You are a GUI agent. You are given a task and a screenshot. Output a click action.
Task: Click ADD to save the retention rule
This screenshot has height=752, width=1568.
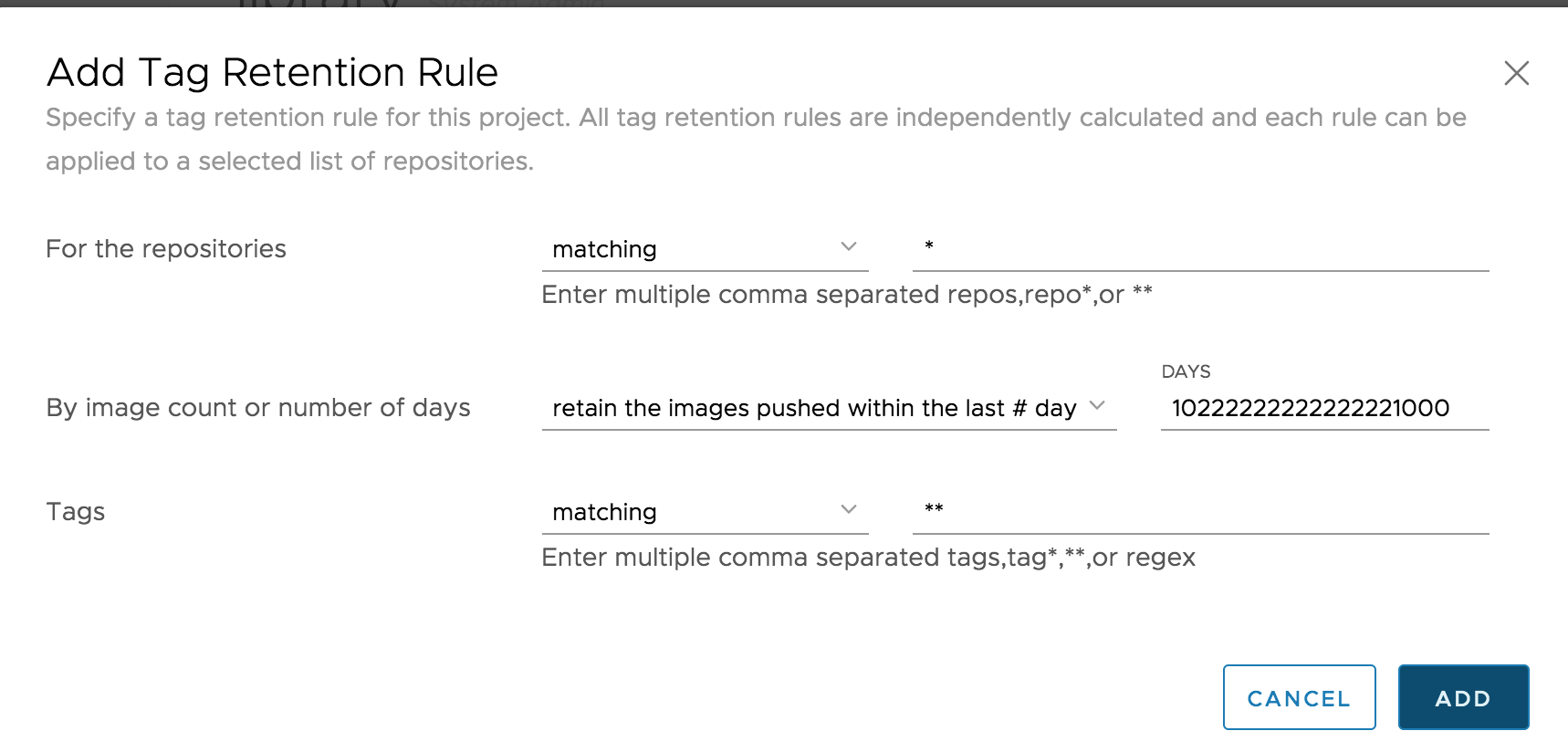pyautogui.click(x=1462, y=697)
